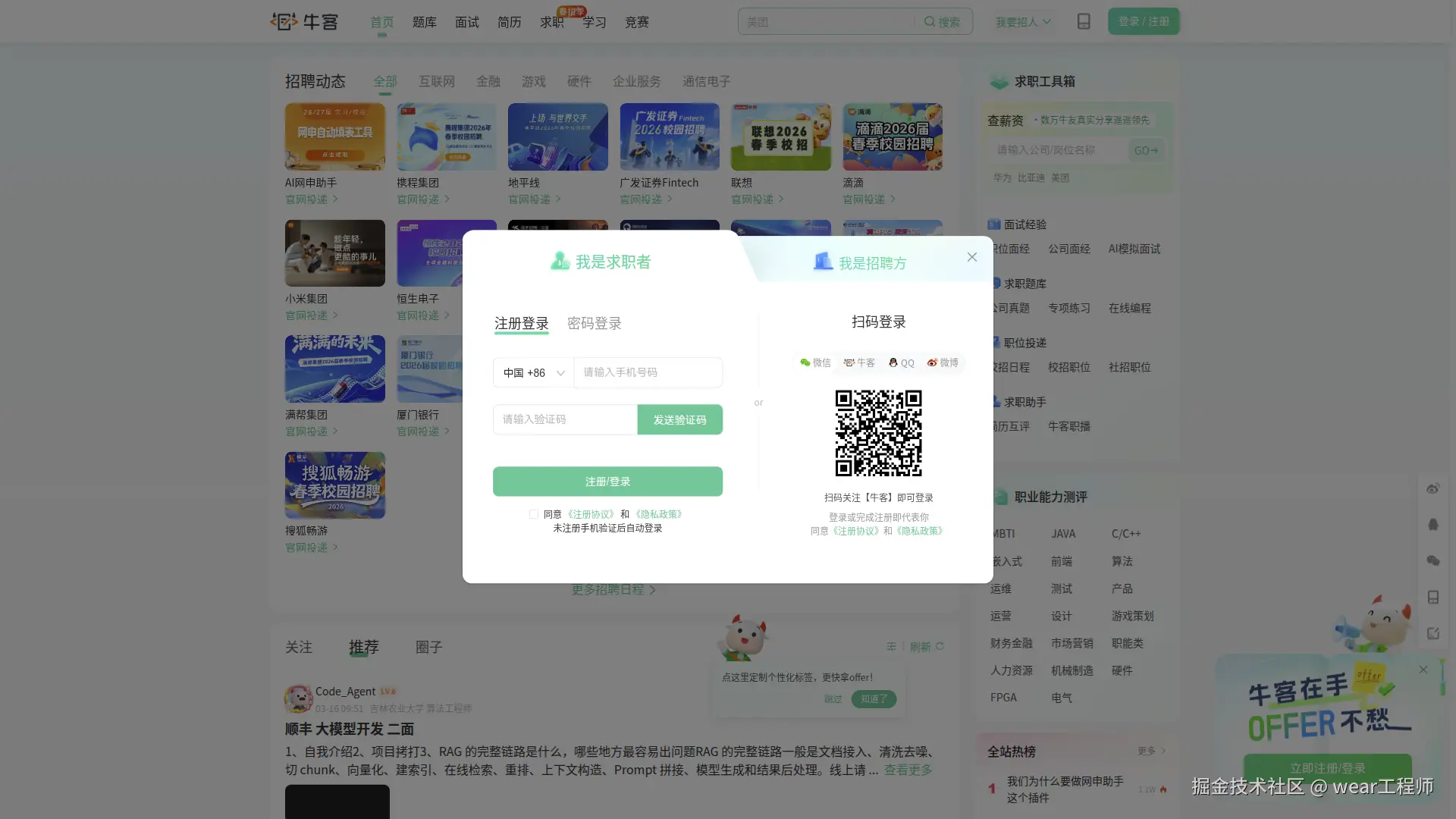The height and width of the screenshot is (819, 1456).
Task: Open the 中国 +86 country code dropdown
Action: pos(534,373)
